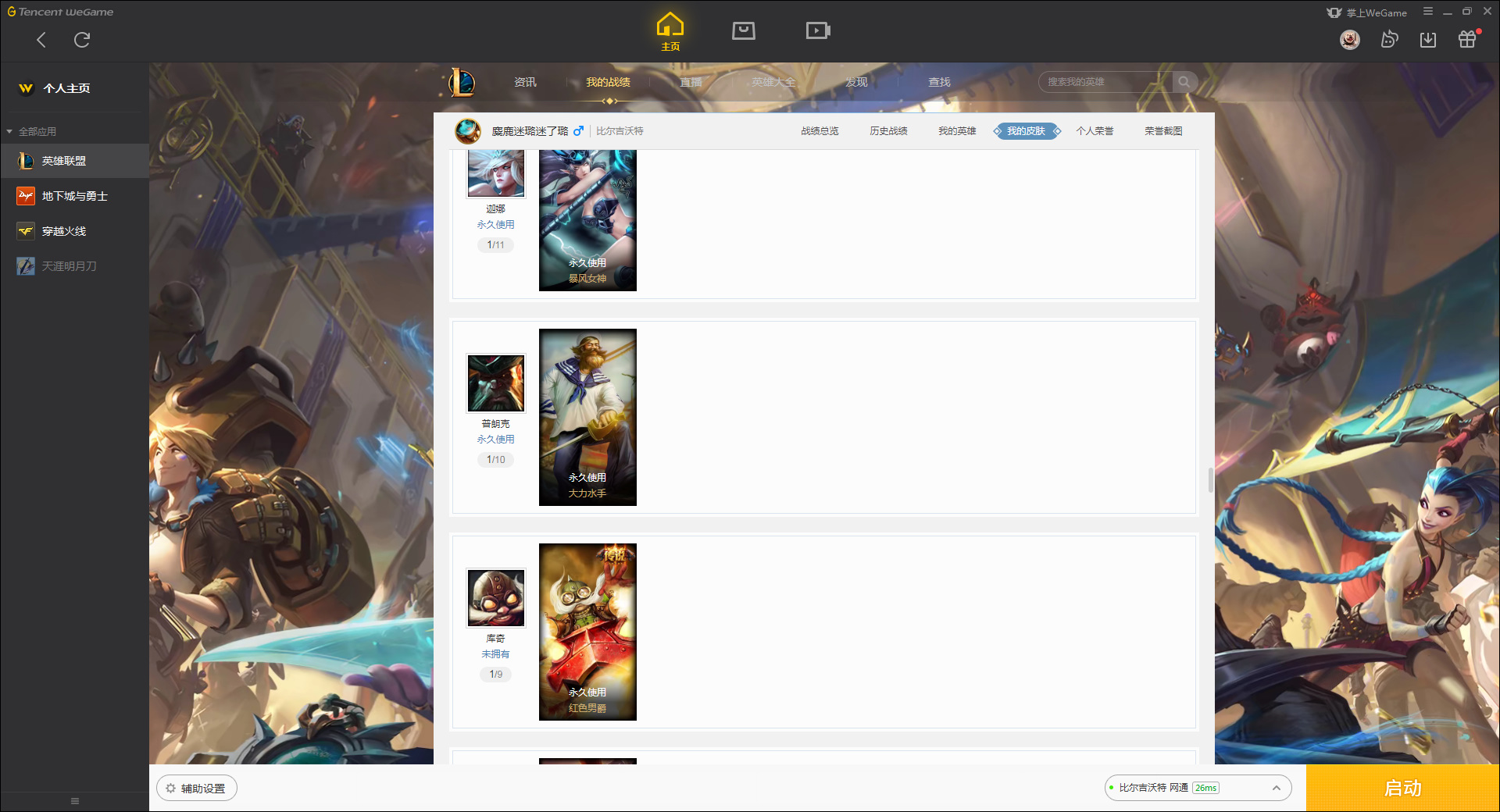1500x812 pixels.
Task: Click the 比尔吉沃特 server label
Action: point(620,131)
